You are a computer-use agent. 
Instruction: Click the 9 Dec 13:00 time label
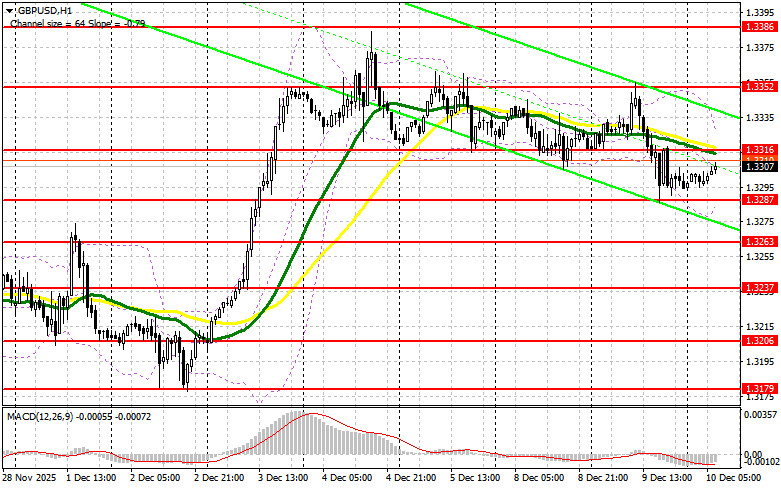(667, 478)
